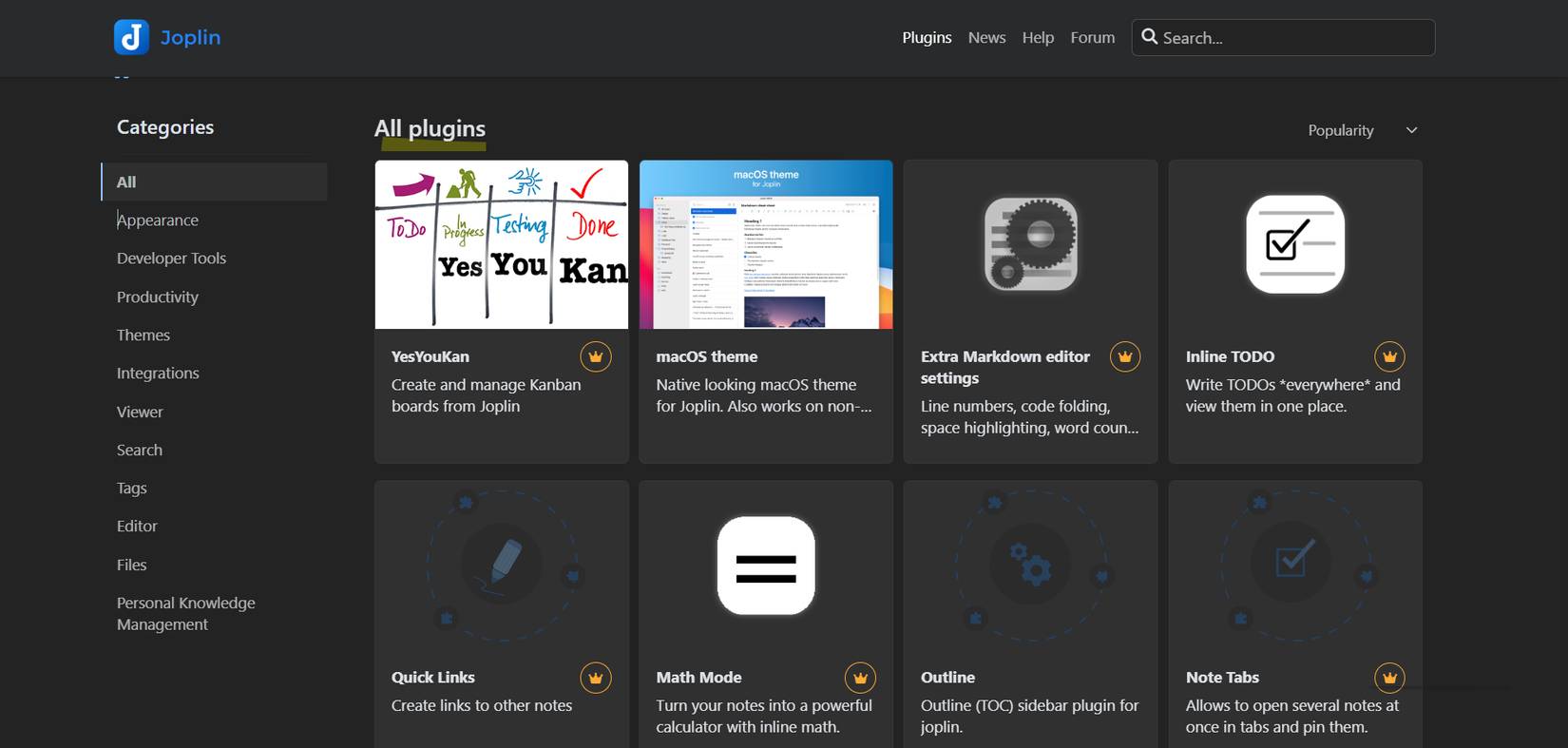This screenshot has width=1568, height=748.
Task: Open the Outline plugin title
Action: tap(948, 678)
